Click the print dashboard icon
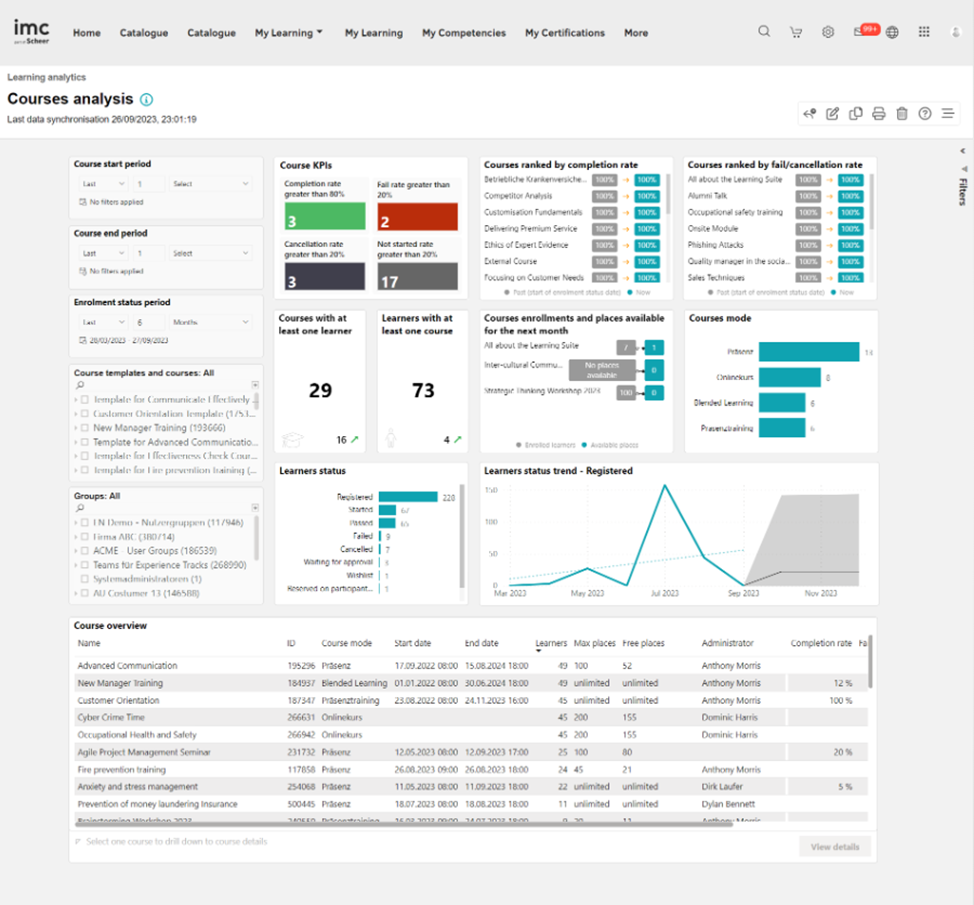The height and width of the screenshot is (905, 974). pyautogui.click(x=878, y=114)
